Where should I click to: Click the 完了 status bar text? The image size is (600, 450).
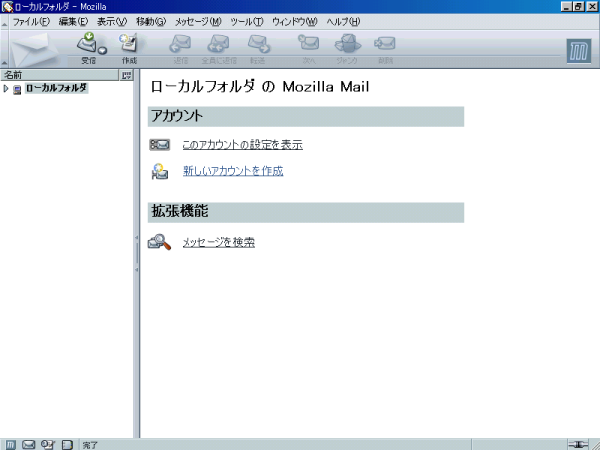tap(90, 445)
